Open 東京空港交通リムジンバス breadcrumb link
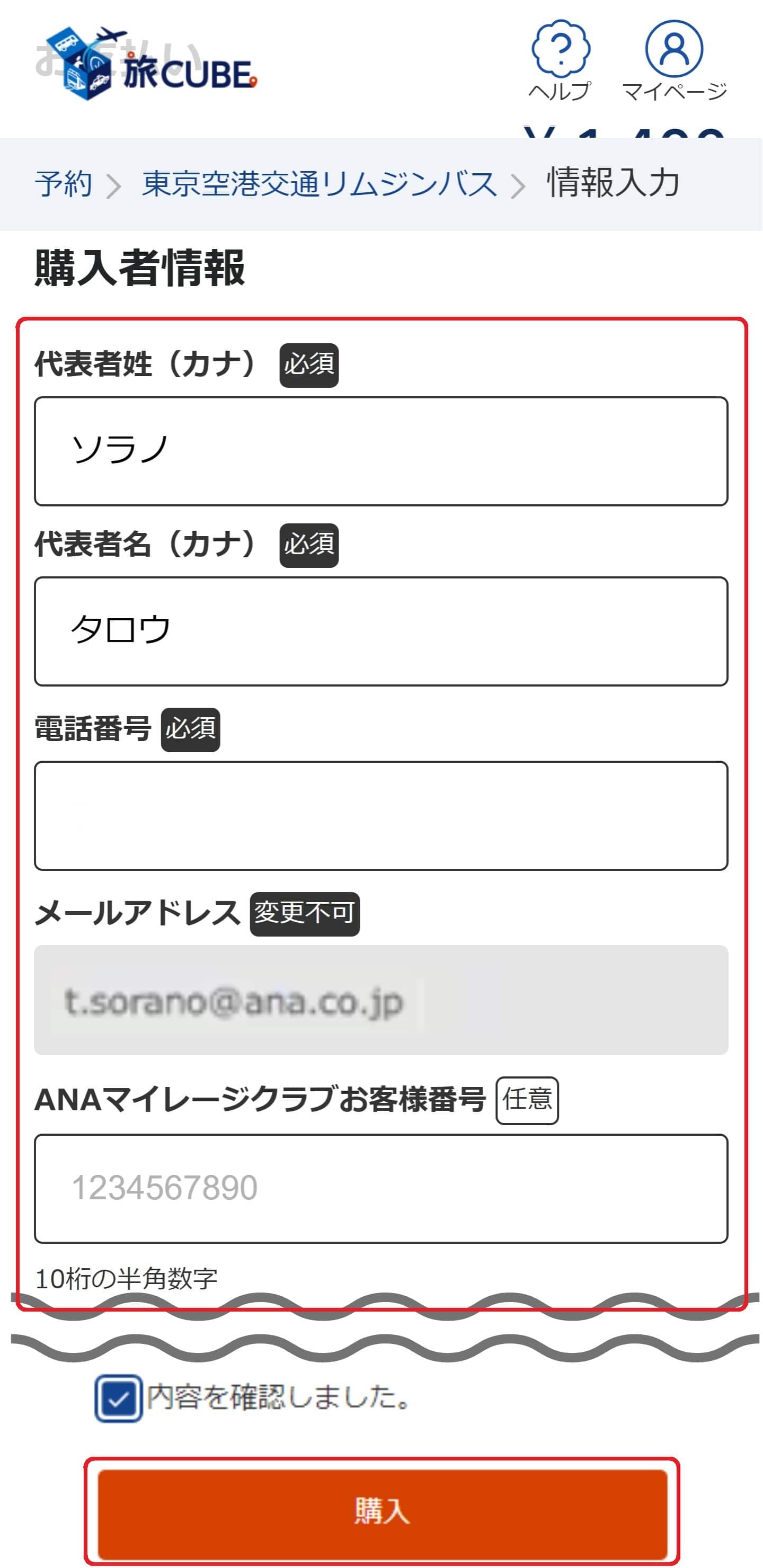The width and height of the screenshot is (763, 1568). pyautogui.click(x=319, y=184)
